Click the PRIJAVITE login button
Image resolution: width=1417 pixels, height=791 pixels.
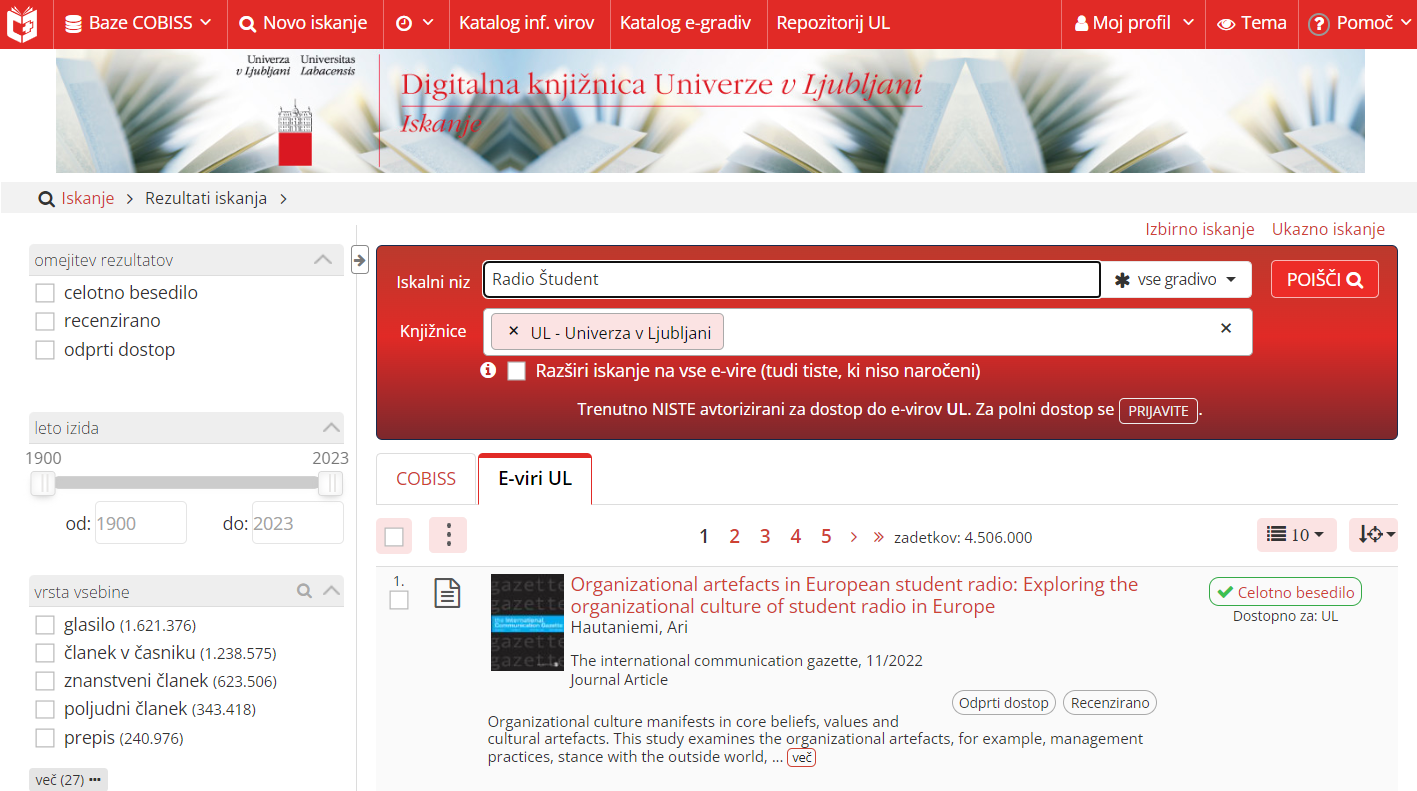coord(1158,411)
